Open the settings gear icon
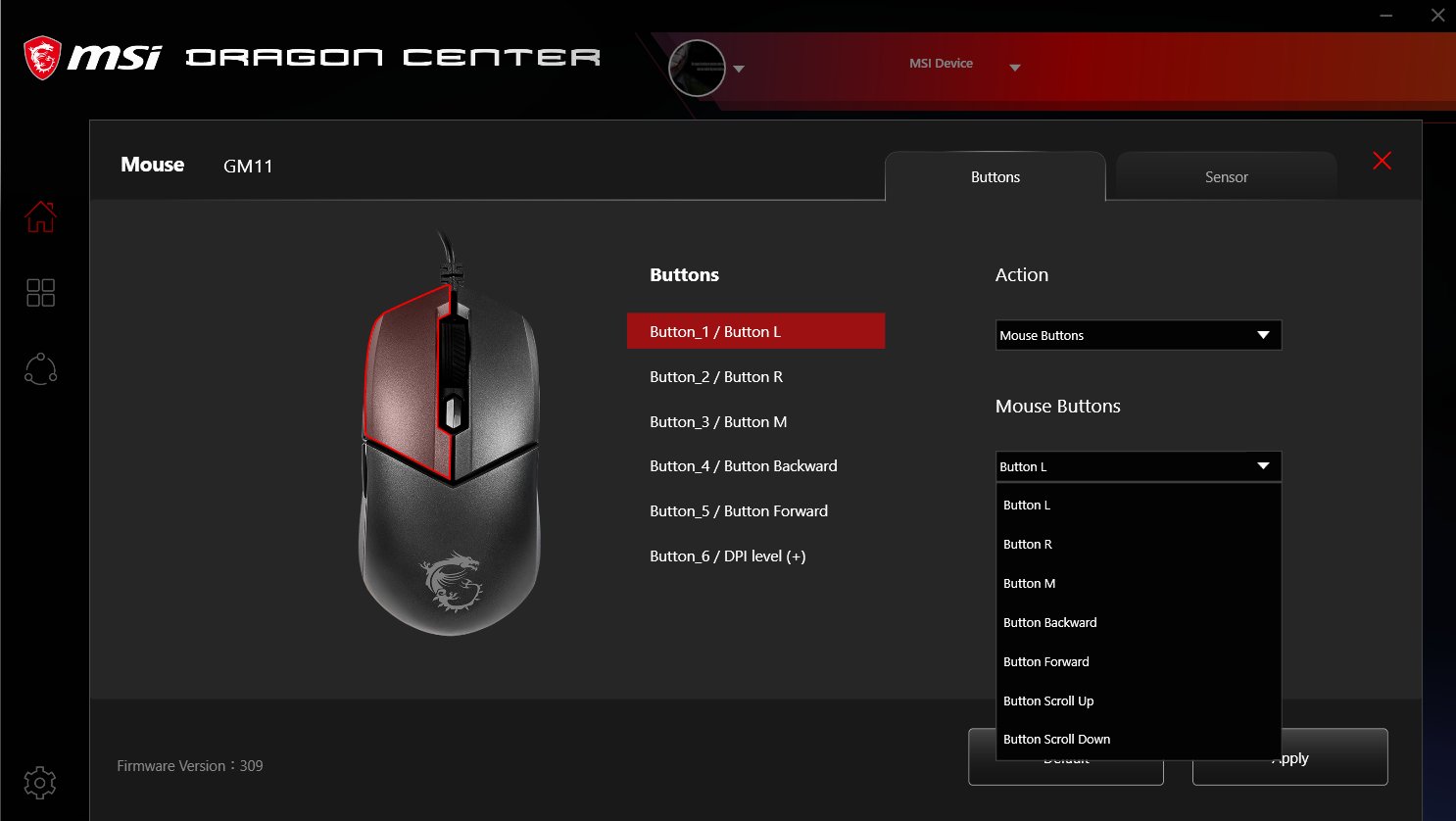Image resolution: width=1456 pixels, height=821 pixels. coord(39,783)
